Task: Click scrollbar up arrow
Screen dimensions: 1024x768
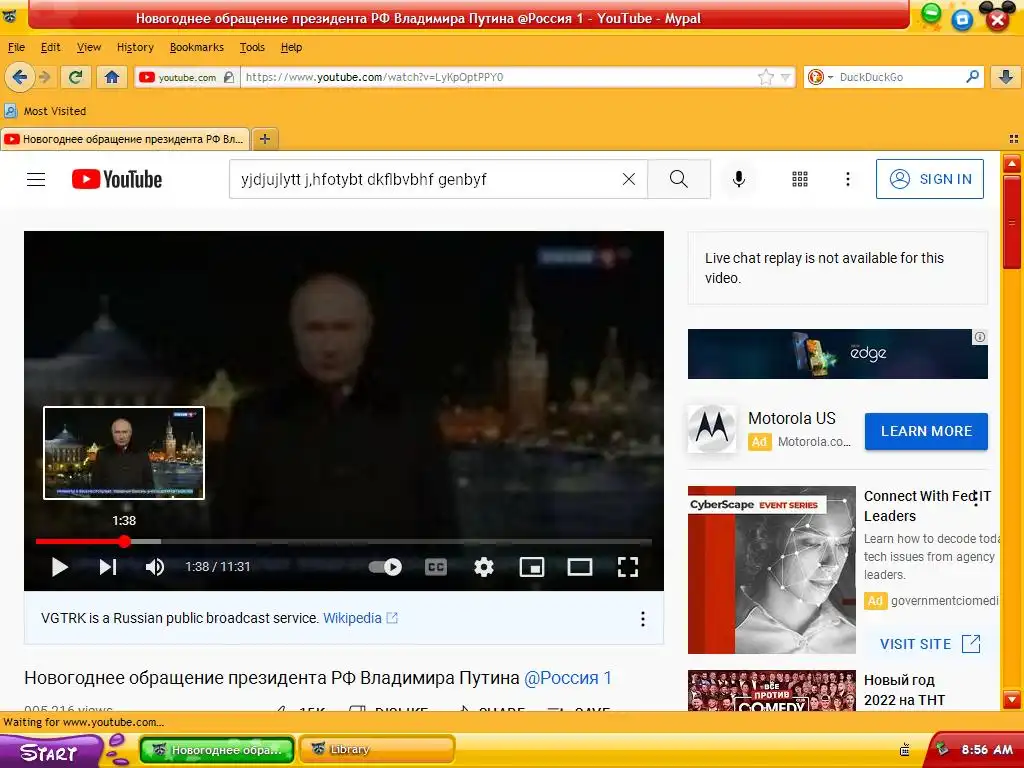Action: [x=1012, y=164]
